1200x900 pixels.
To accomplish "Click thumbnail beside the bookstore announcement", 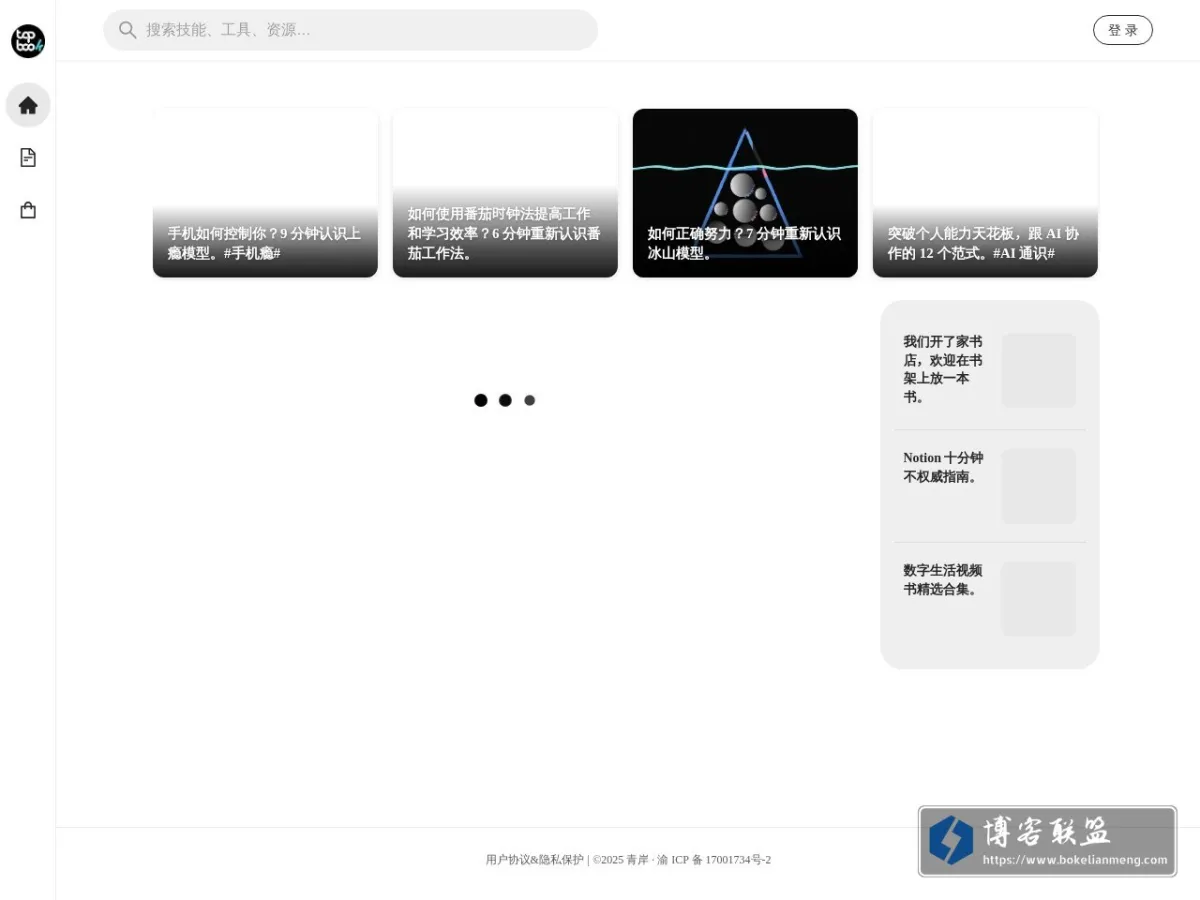I will coord(1039,370).
